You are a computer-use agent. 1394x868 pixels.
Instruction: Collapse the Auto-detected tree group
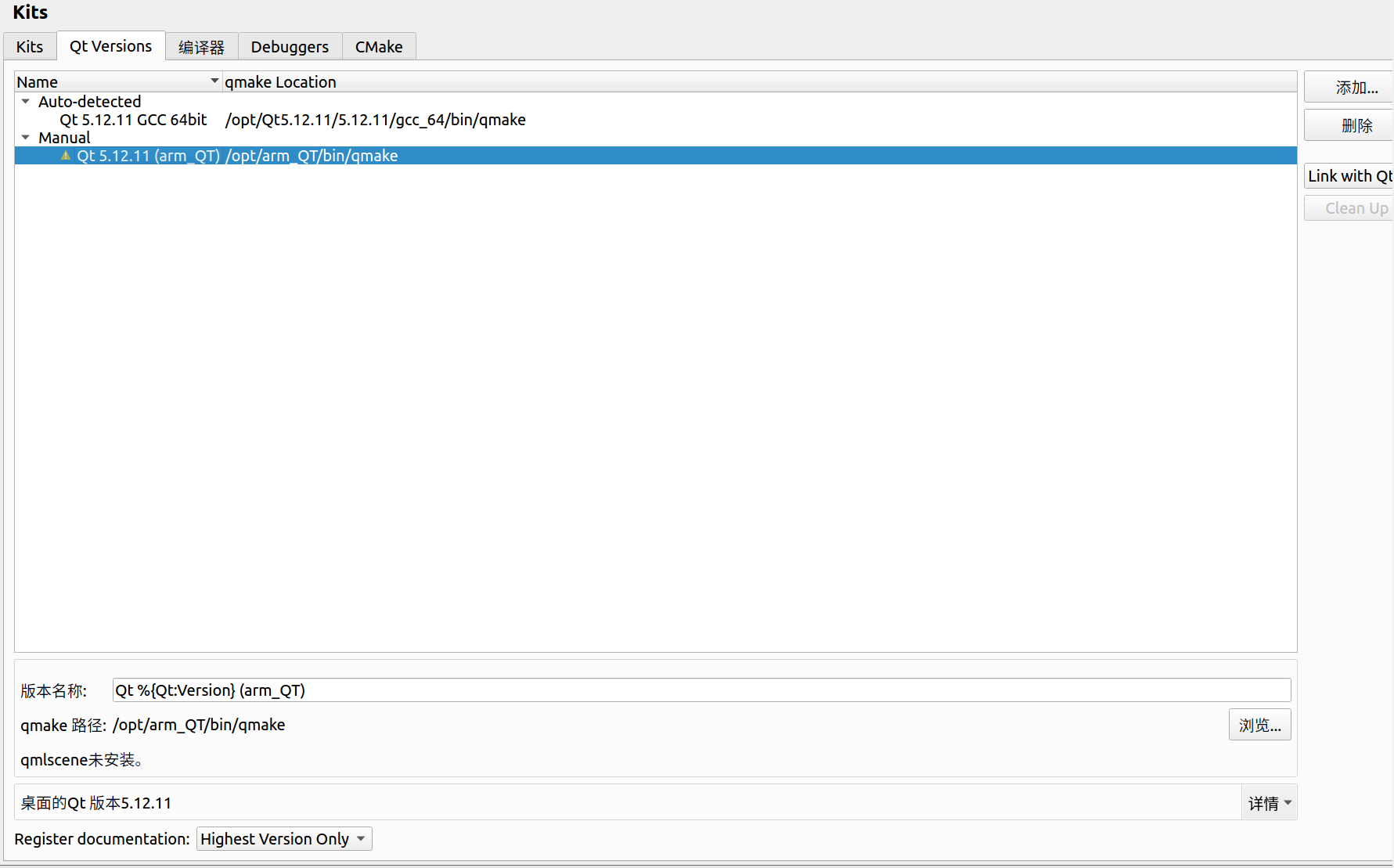pyautogui.click(x=26, y=101)
